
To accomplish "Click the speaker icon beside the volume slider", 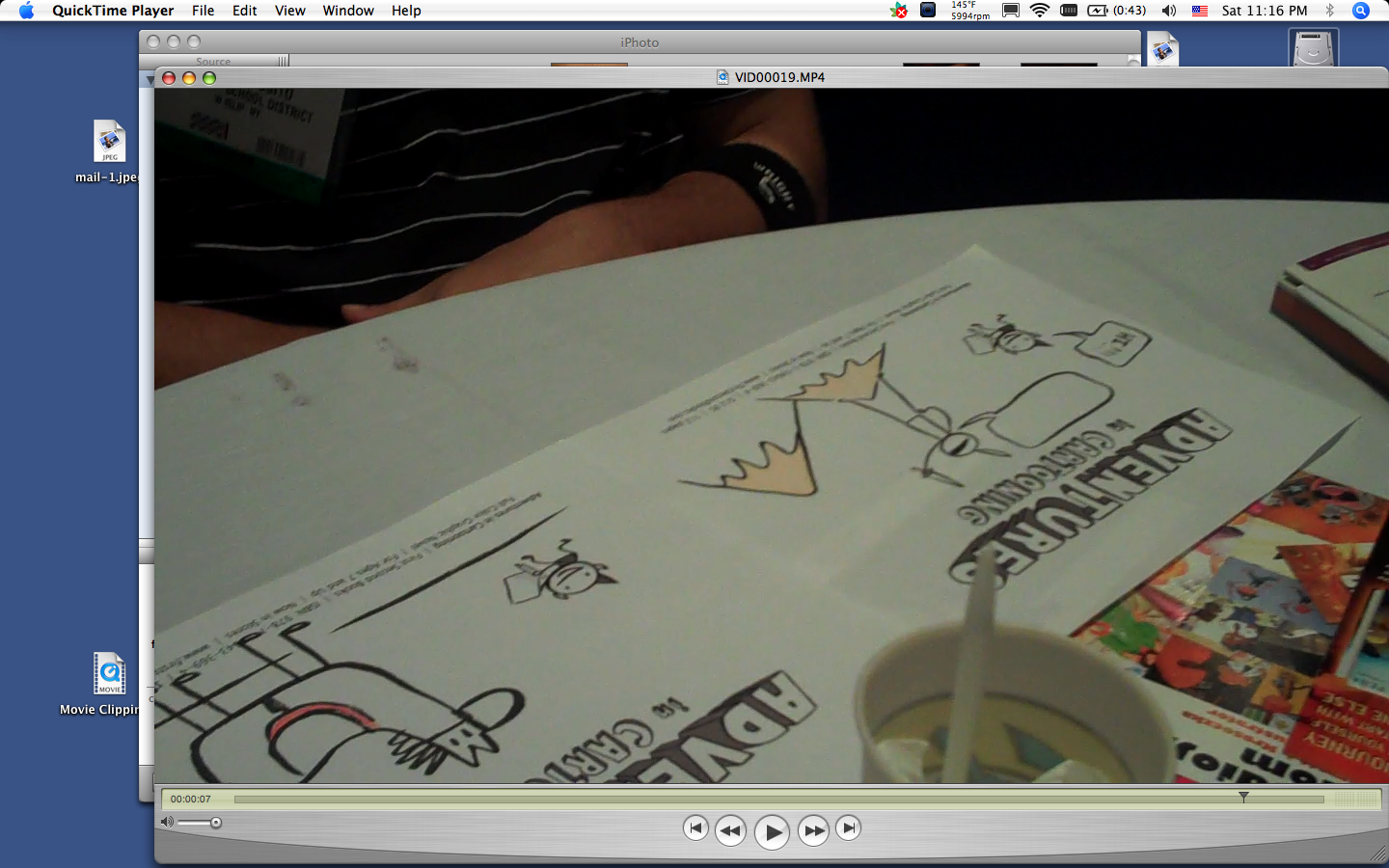I will [x=167, y=823].
